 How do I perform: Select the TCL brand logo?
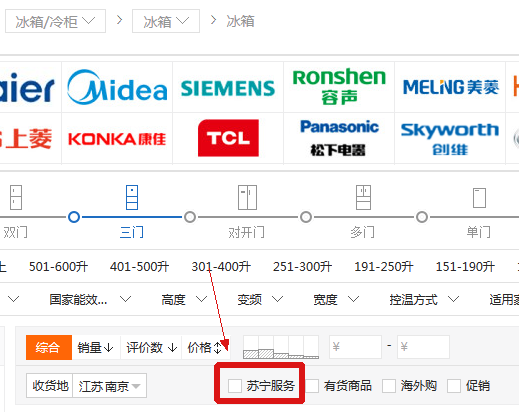pyautogui.click(x=228, y=138)
